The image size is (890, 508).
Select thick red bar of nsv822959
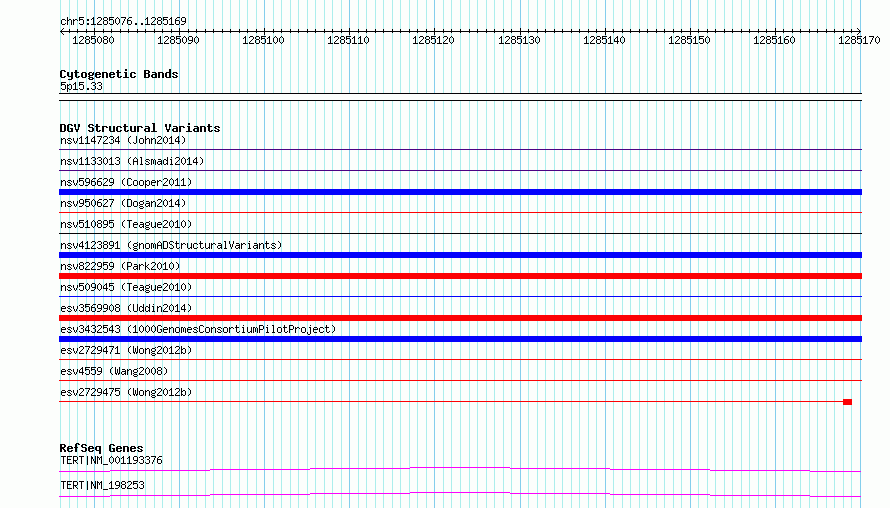(x=460, y=276)
